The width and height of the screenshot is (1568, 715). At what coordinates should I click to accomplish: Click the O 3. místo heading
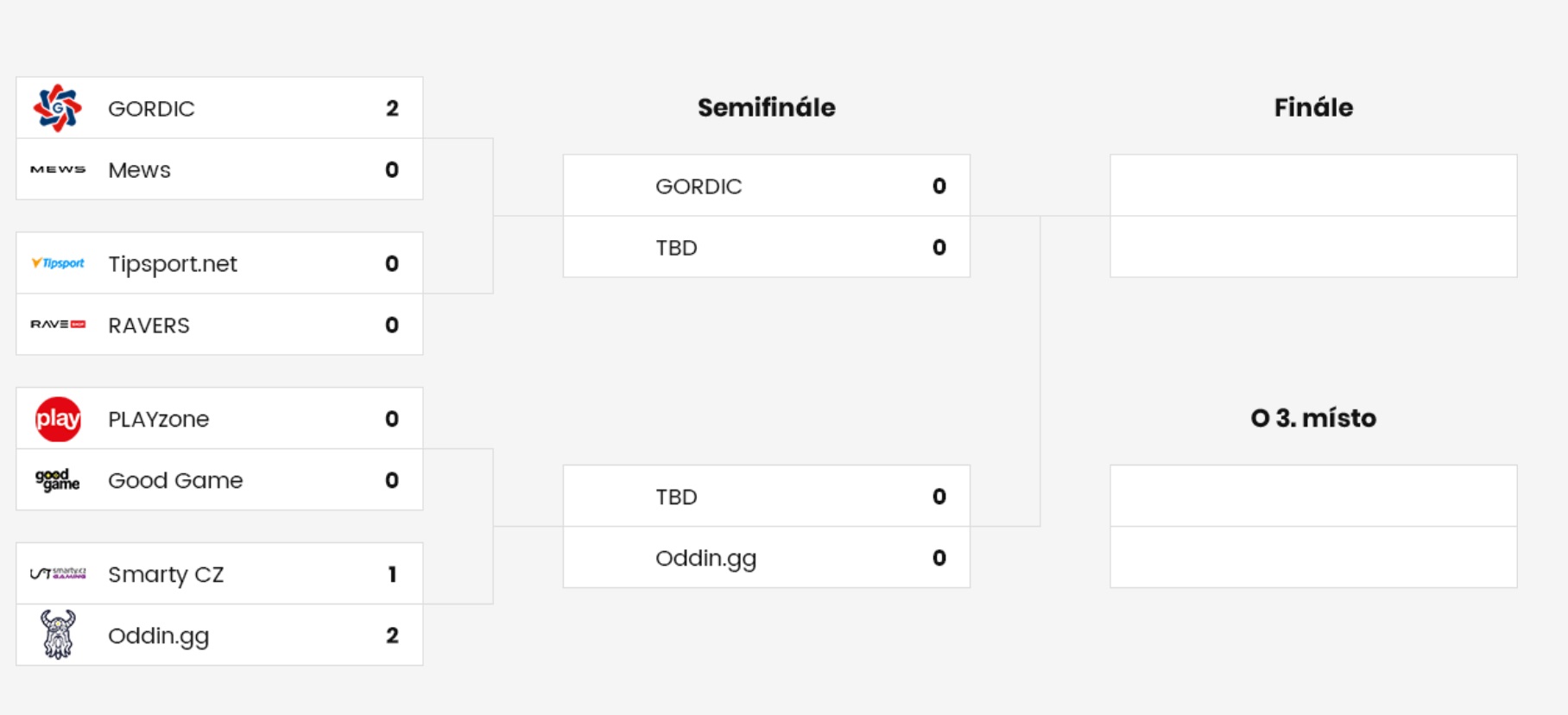click(1313, 418)
